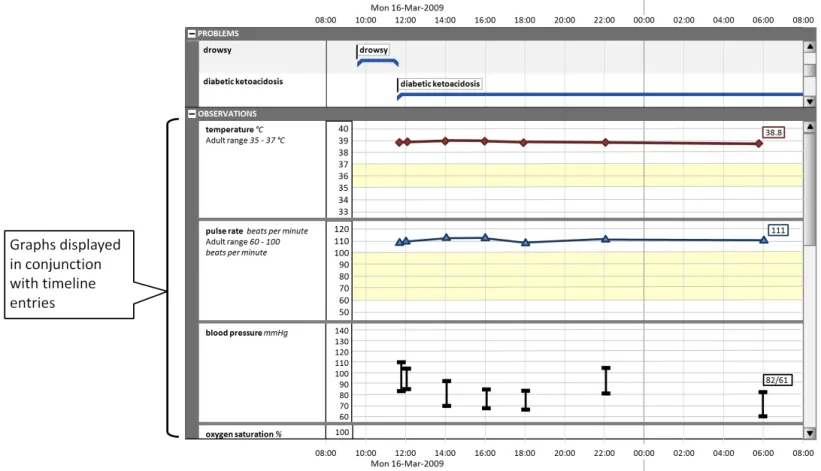The image size is (821, 471).
Task: Click the temperature diamond marker at 14:00
Action: (446, 141)
